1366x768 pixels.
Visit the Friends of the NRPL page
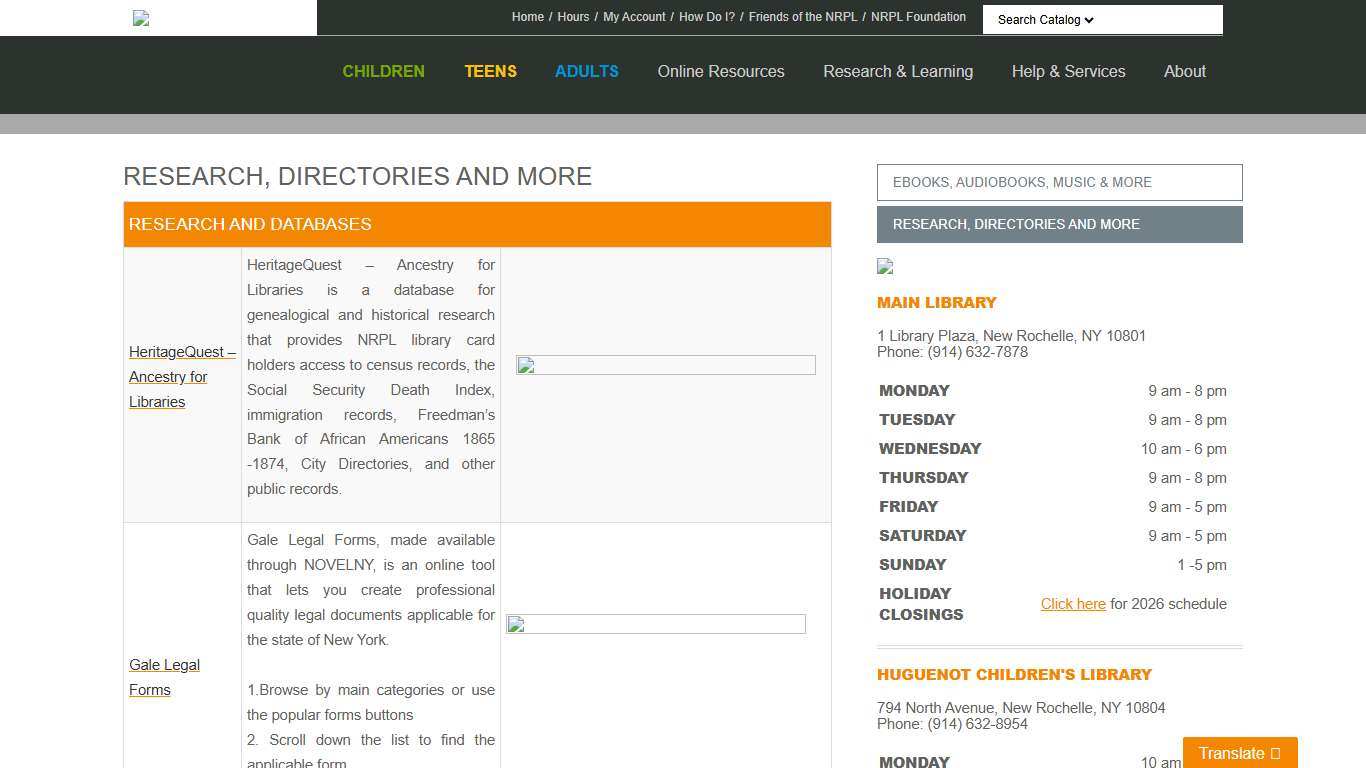(x=802, y=16)
